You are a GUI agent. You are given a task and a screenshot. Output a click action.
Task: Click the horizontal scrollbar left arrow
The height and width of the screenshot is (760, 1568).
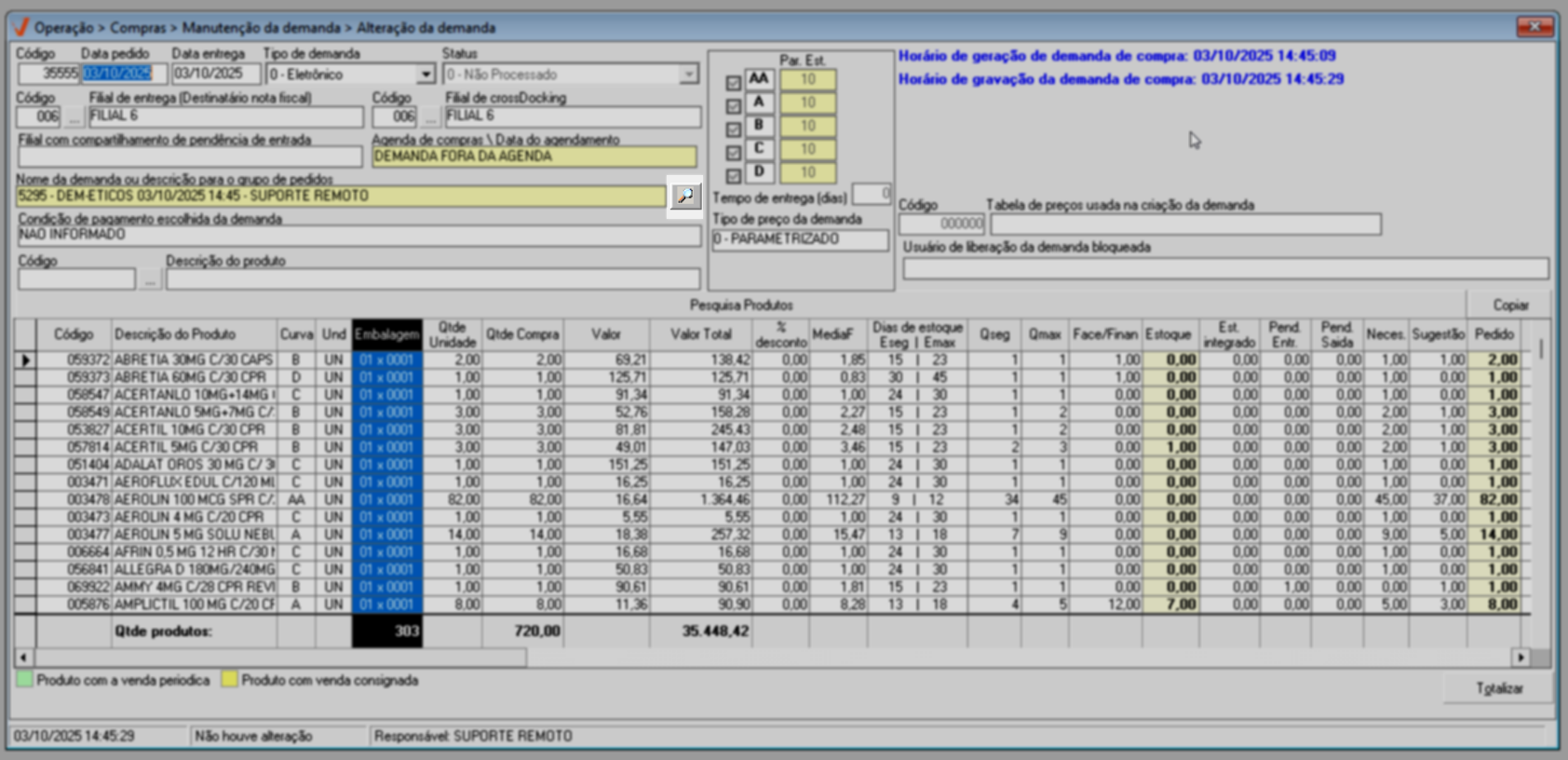coord(23,658)
